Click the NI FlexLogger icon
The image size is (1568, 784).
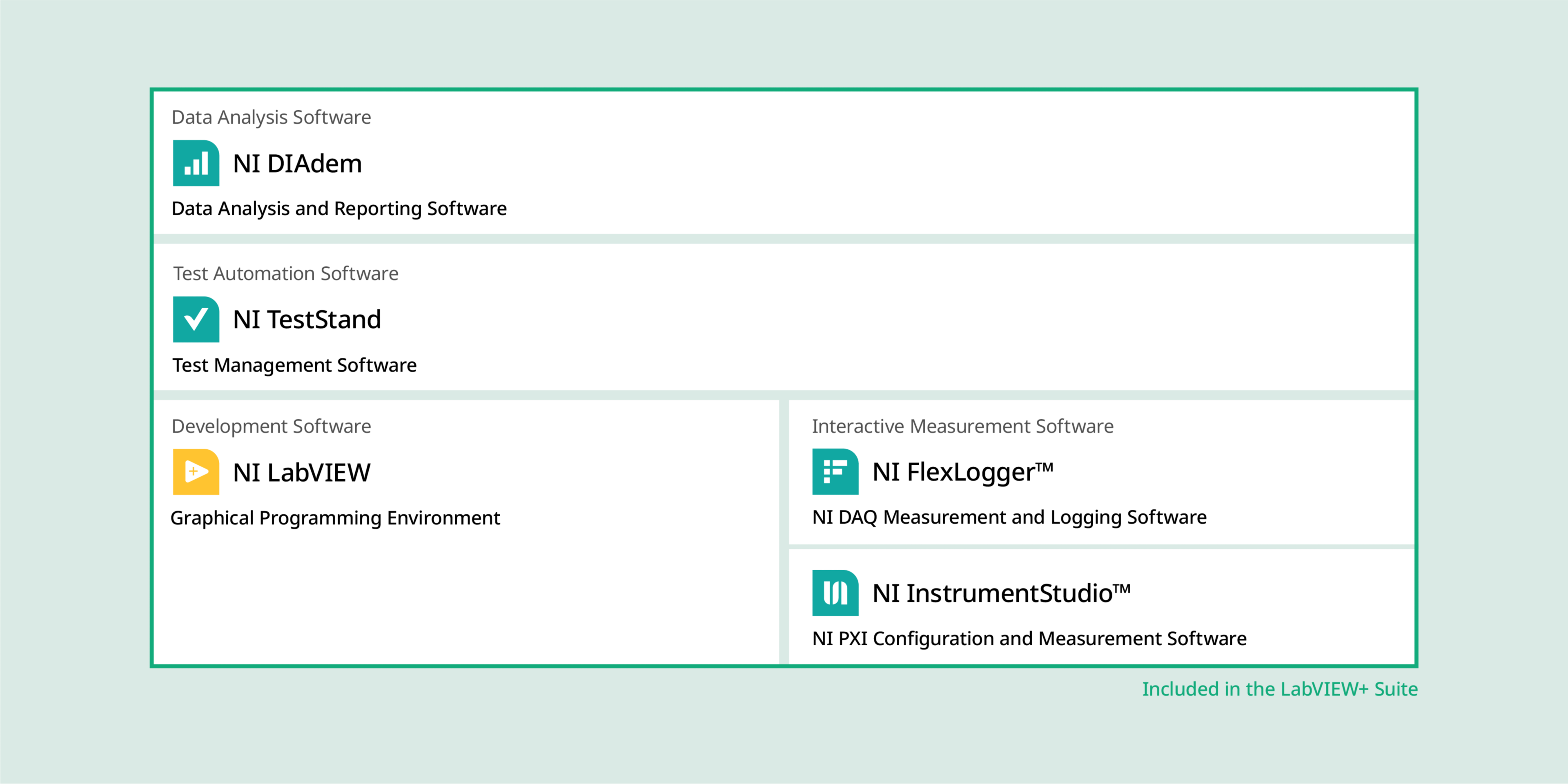click(835, 471)
